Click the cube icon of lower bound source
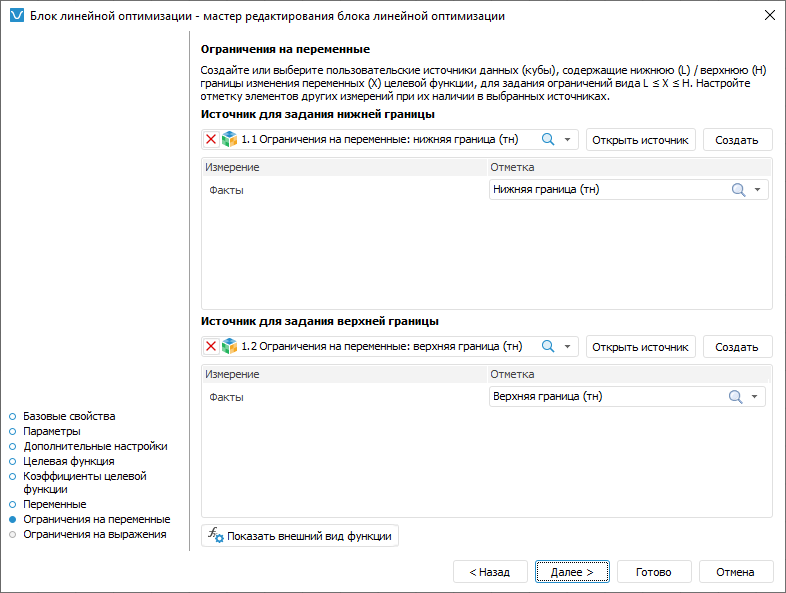 coord(229,140)
